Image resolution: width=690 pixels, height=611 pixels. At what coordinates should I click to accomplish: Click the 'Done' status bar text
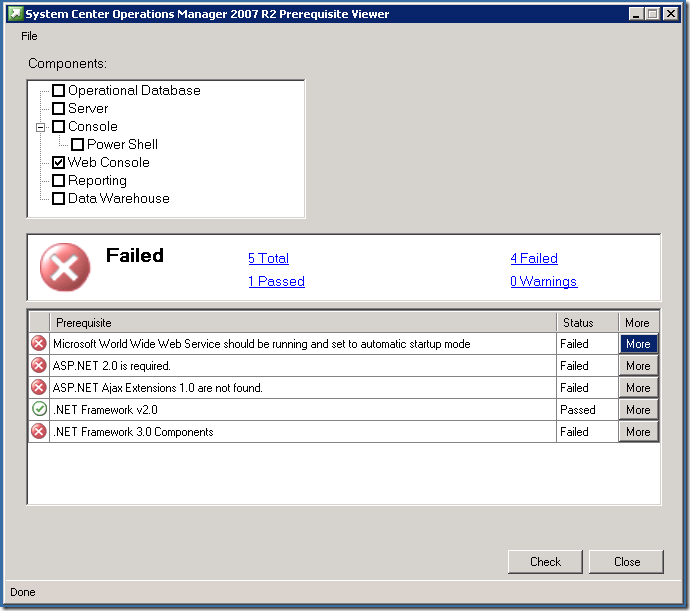pos(23,592)
